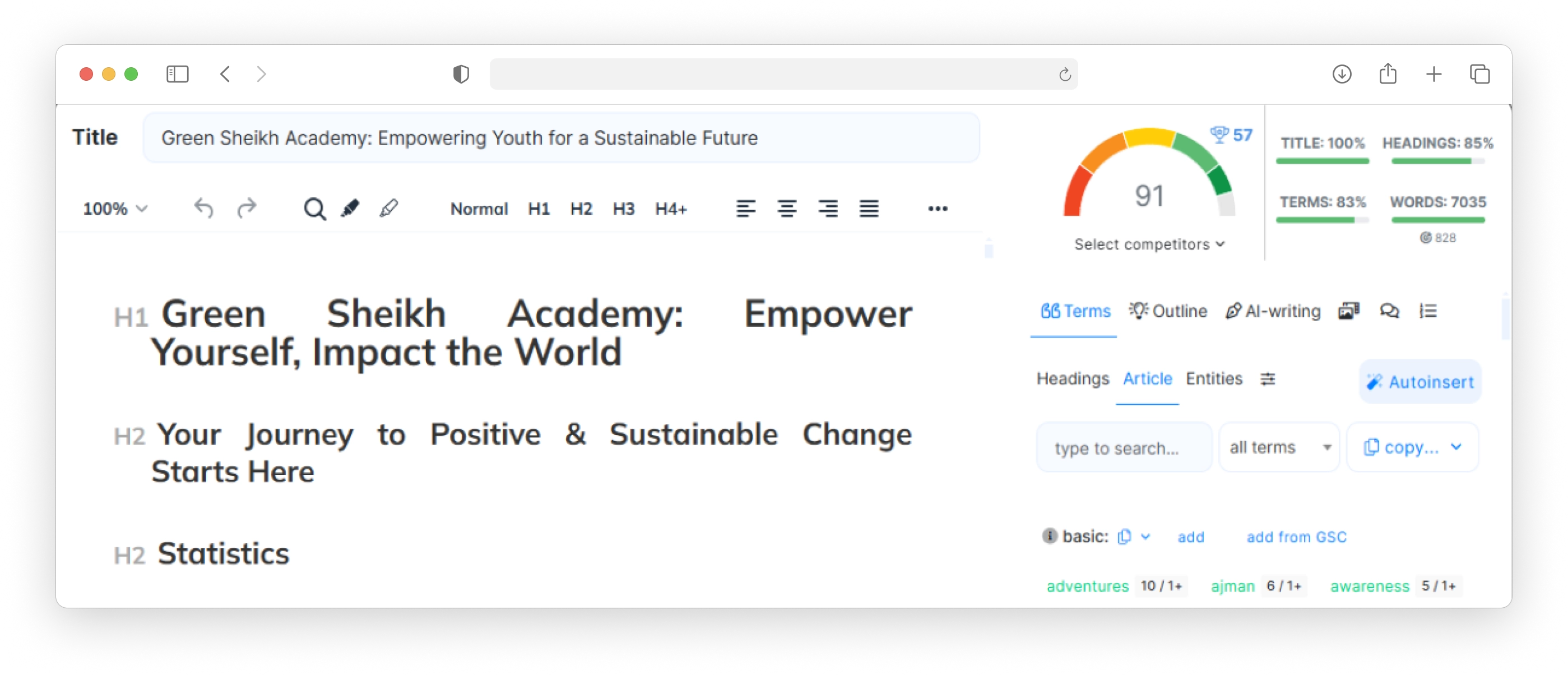Open the all terms filter dropdown
This screenshot has width=1568, height=675.
point(1279,447)
